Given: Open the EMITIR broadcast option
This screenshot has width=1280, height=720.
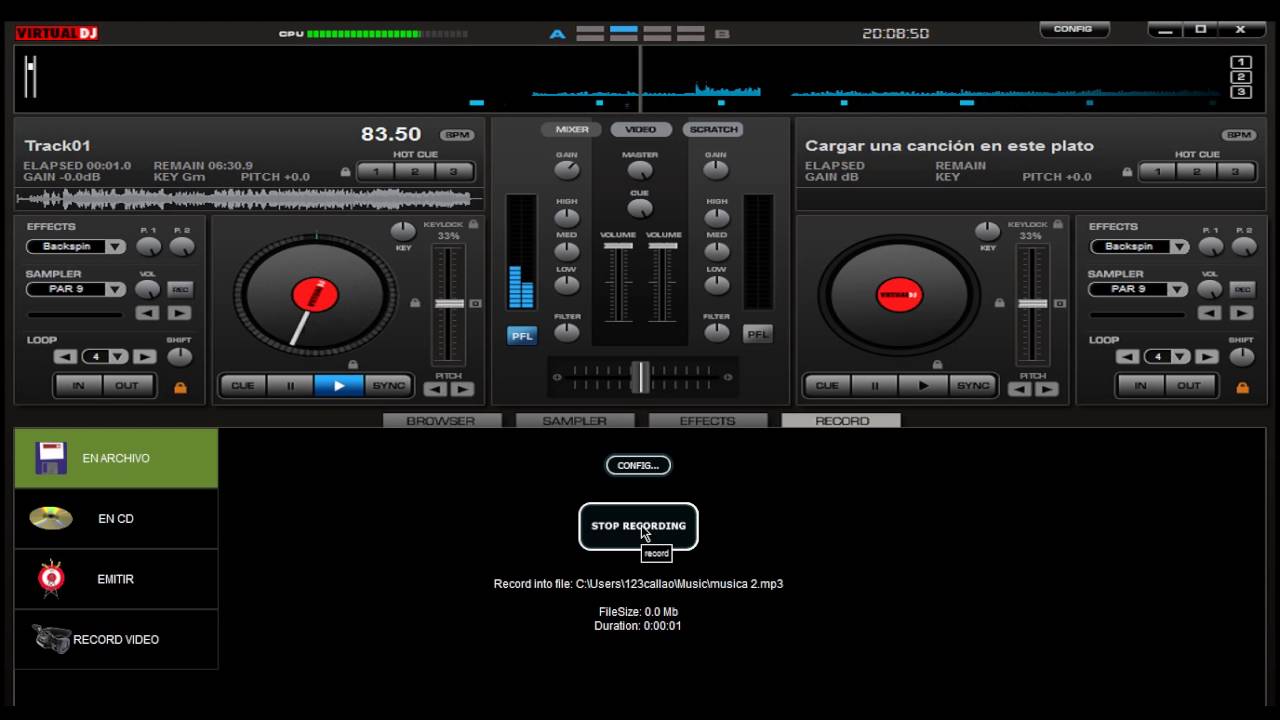Looking at the screenshot, I should (116, 579).
